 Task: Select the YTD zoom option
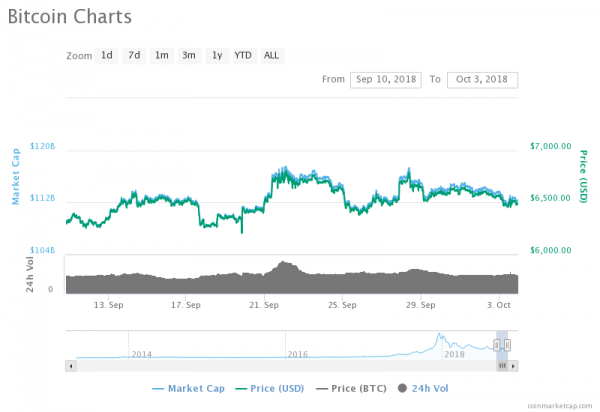pyautogui.click(x=243, y=56)
